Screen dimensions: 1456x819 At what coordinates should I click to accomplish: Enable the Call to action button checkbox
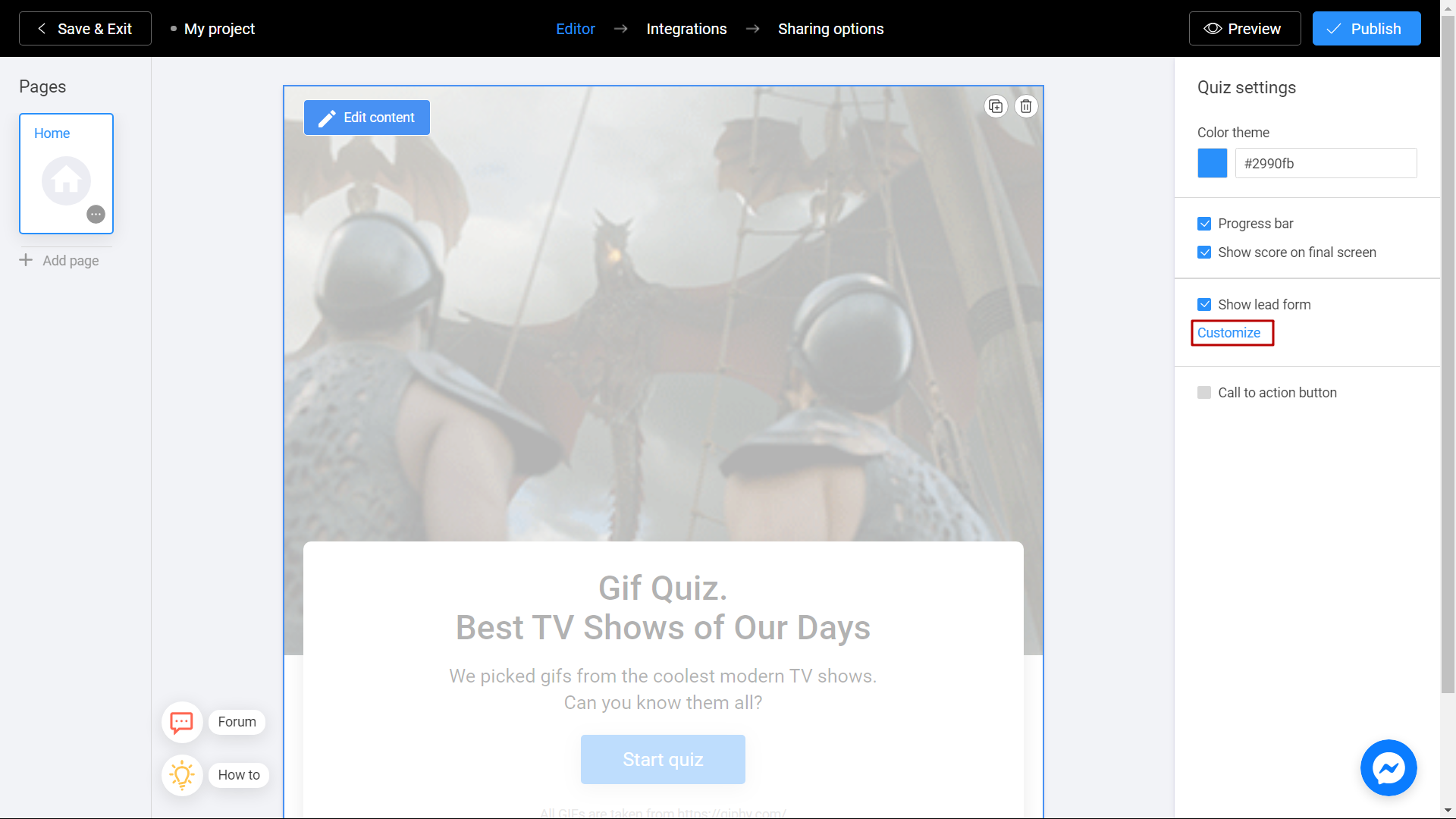[x=1204, y=392]
